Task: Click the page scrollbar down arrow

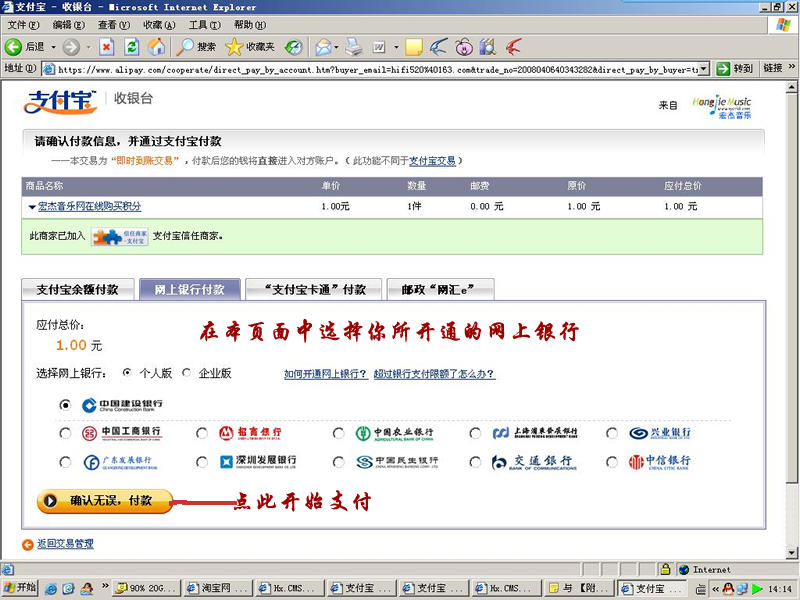Action: (x=791, y=553)
